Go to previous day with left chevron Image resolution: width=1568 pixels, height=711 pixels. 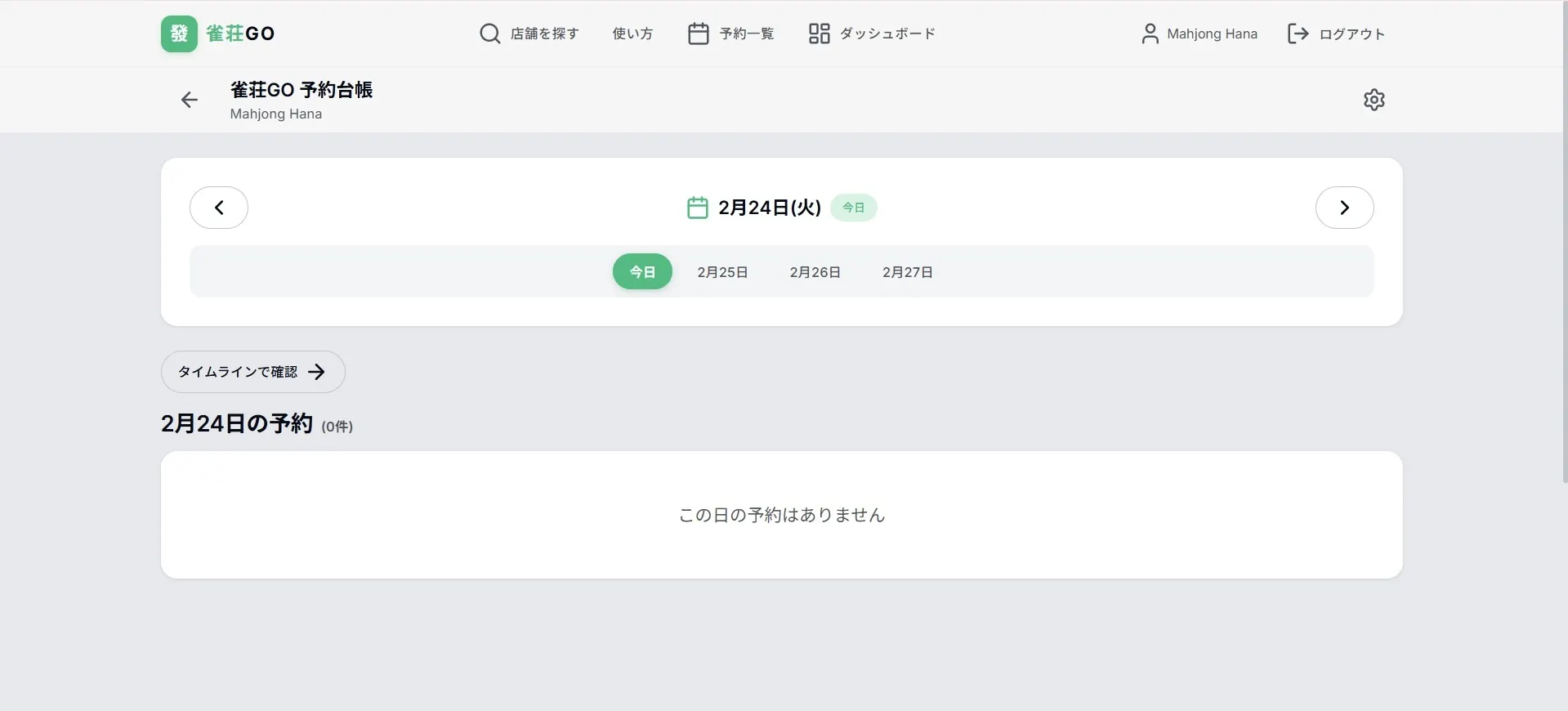click(219, 208)
